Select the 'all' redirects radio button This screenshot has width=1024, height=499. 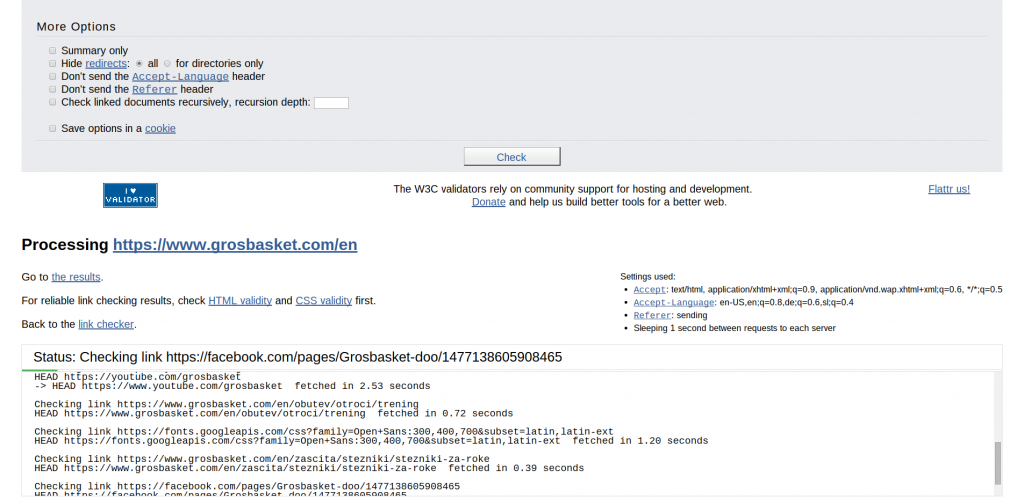point(139,63)
